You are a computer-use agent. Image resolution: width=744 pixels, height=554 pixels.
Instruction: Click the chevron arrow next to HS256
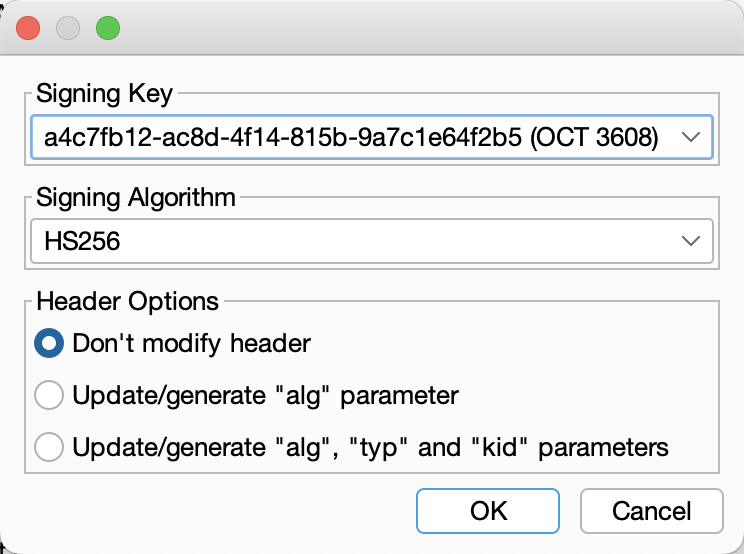click(689, 241)
